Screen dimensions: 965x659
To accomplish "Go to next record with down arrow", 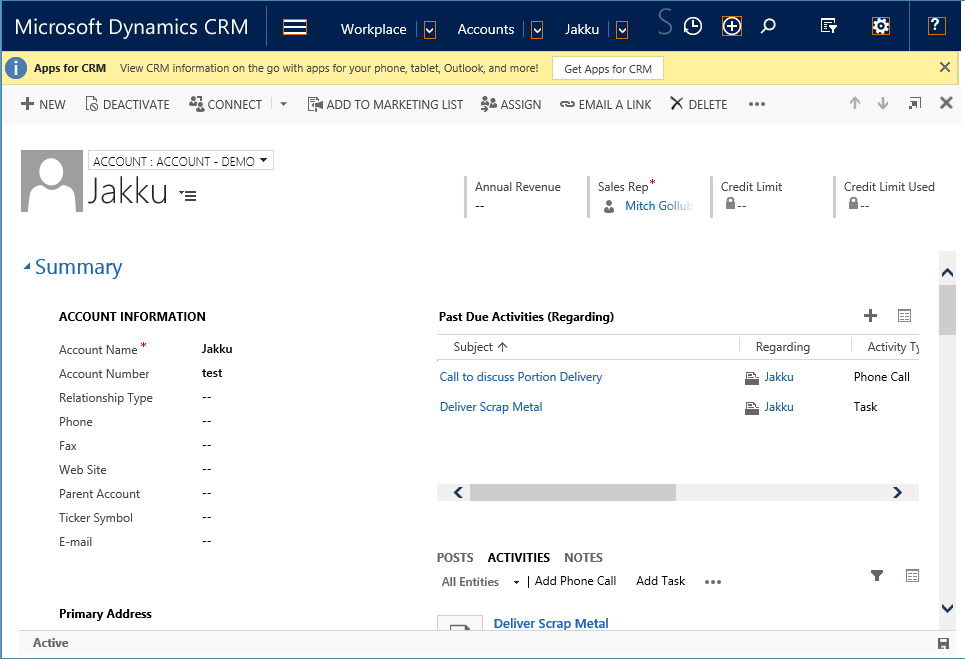I will pos(883,103).
